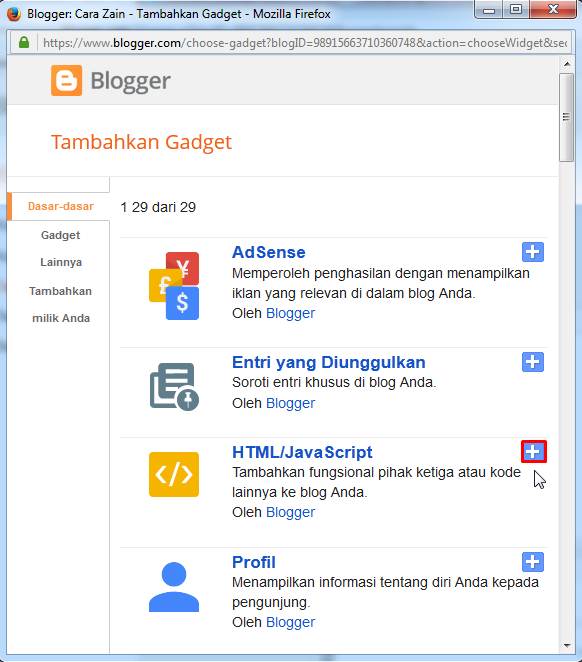Add the Profil gadget plus icon
The height and width of the screenshot is (662, 582).
(x=533, y=562)
